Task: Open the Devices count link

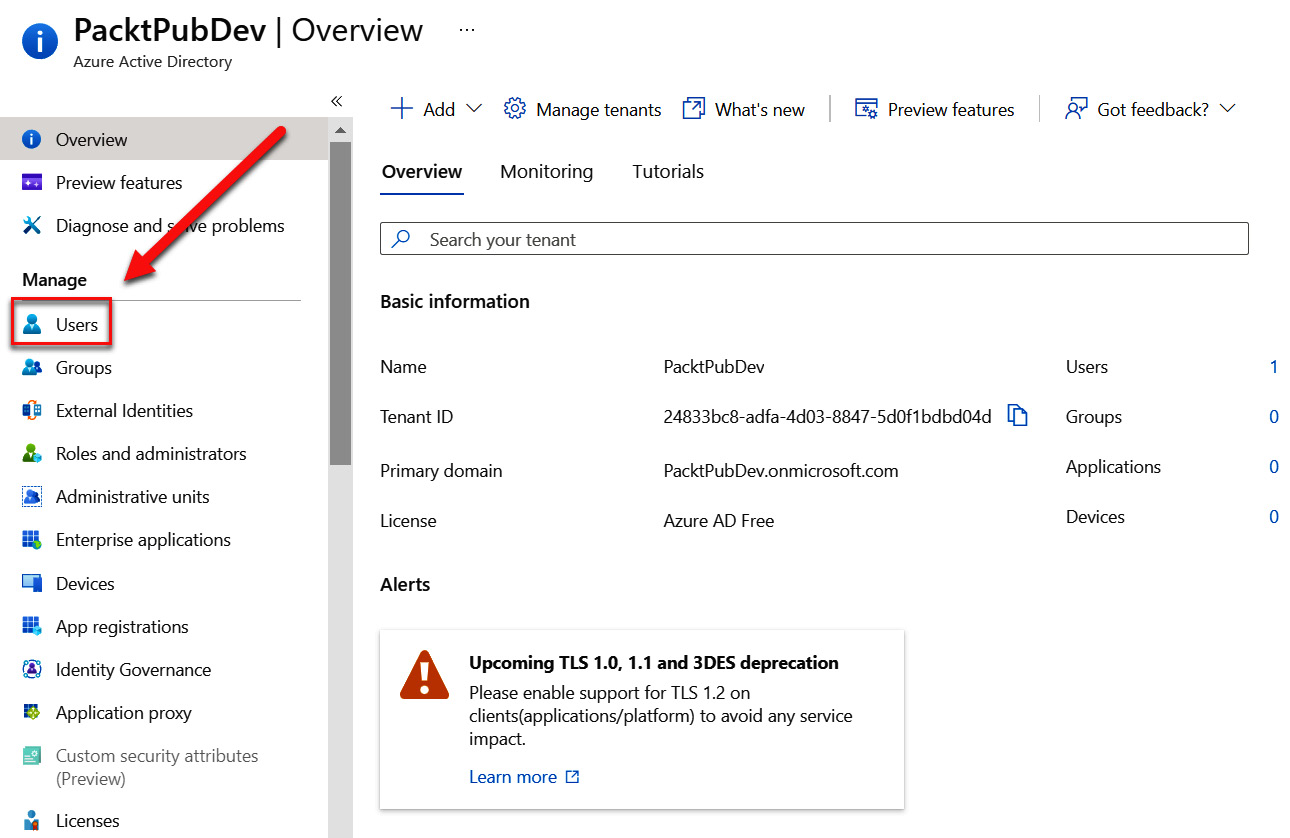Action: pyautogui.click(x=1274, y=517)
